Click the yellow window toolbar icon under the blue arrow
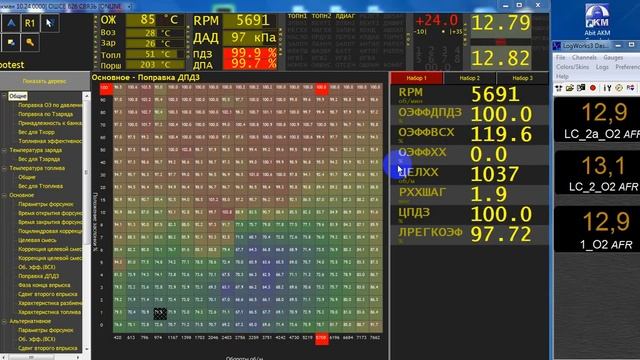The width and height of the screenshot is (640, 360). 11,42
